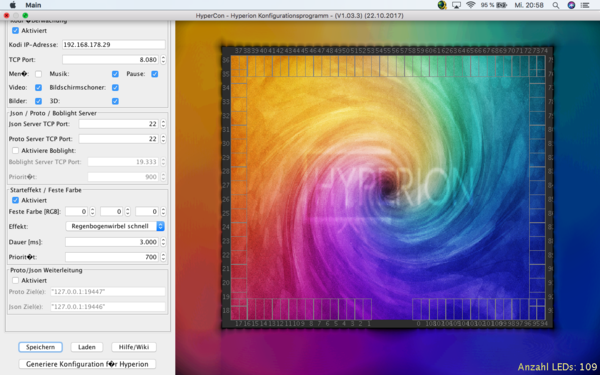Viewport: 600px width, 375px height.
Task: Disable the Musik checkbox
Action: coord(115,74)
